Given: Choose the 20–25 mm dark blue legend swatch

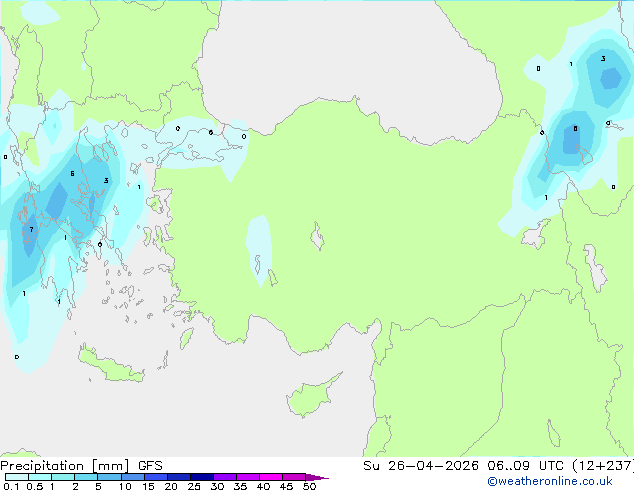Looking at the screenshot, I should (179, 477).
